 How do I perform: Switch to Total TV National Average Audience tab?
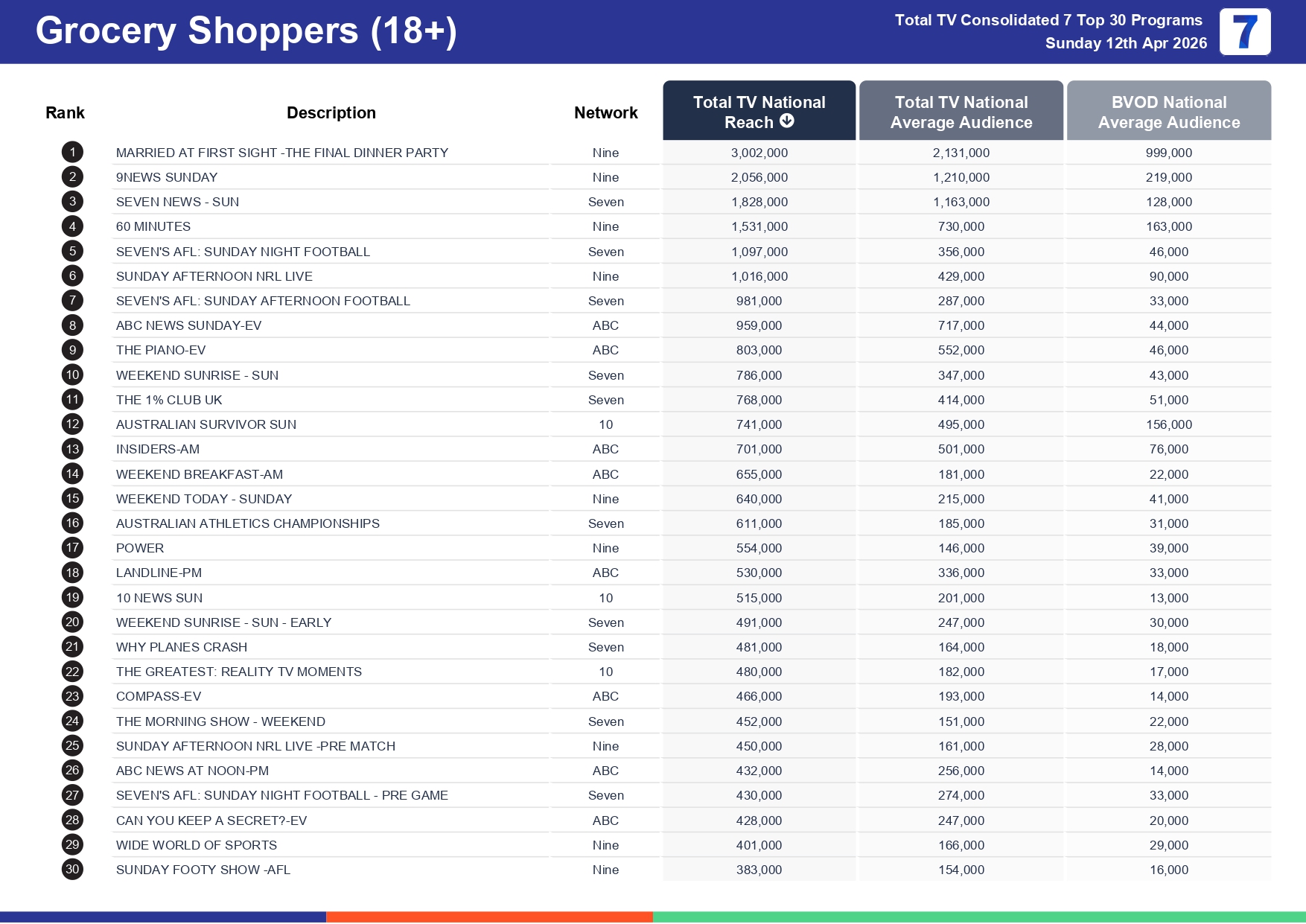tap(961, 111)
